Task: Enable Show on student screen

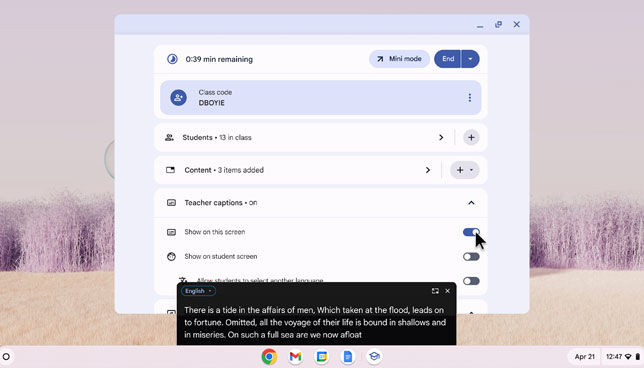Action: coord(471,257)
